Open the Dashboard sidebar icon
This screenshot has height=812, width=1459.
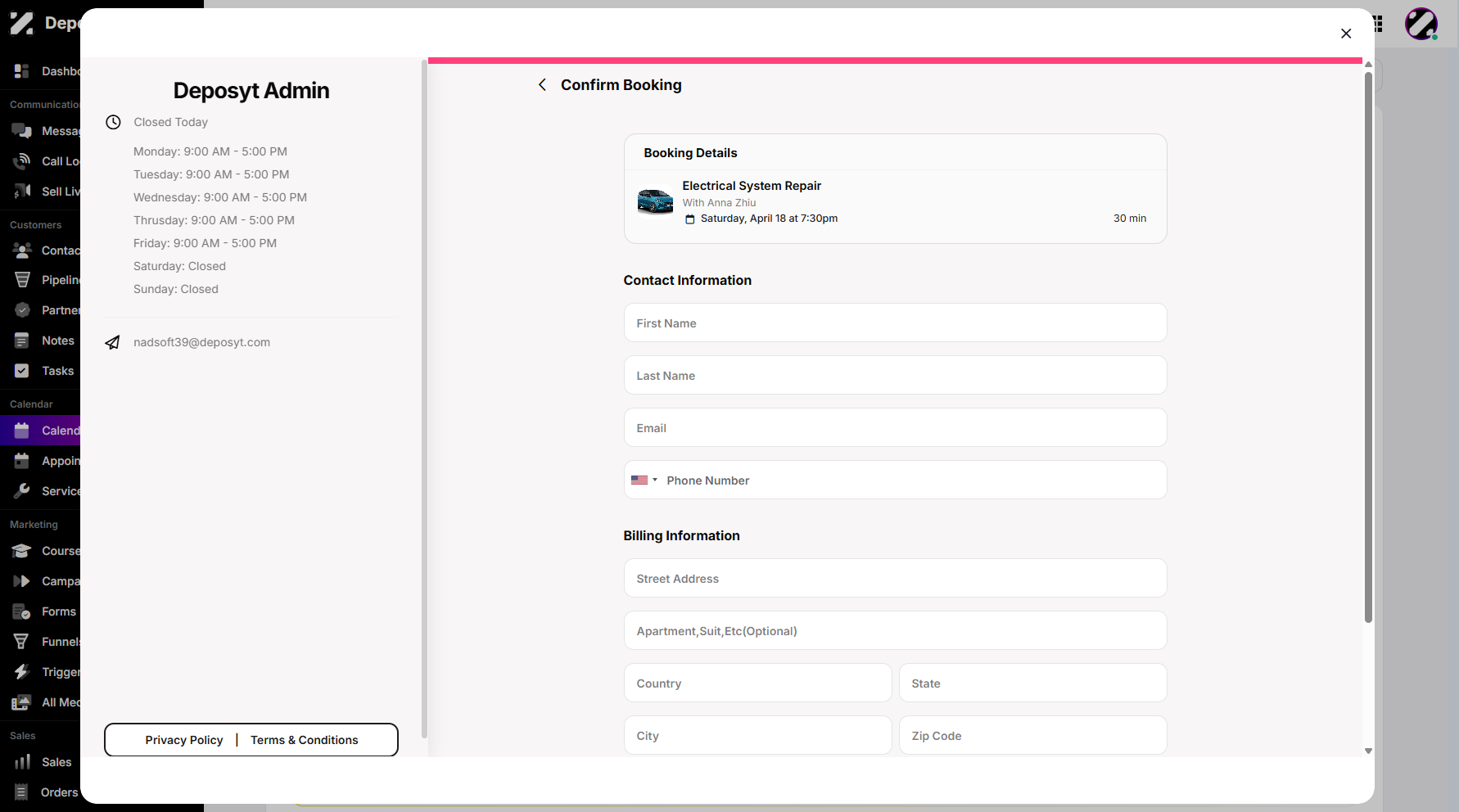tap(22, 71)
